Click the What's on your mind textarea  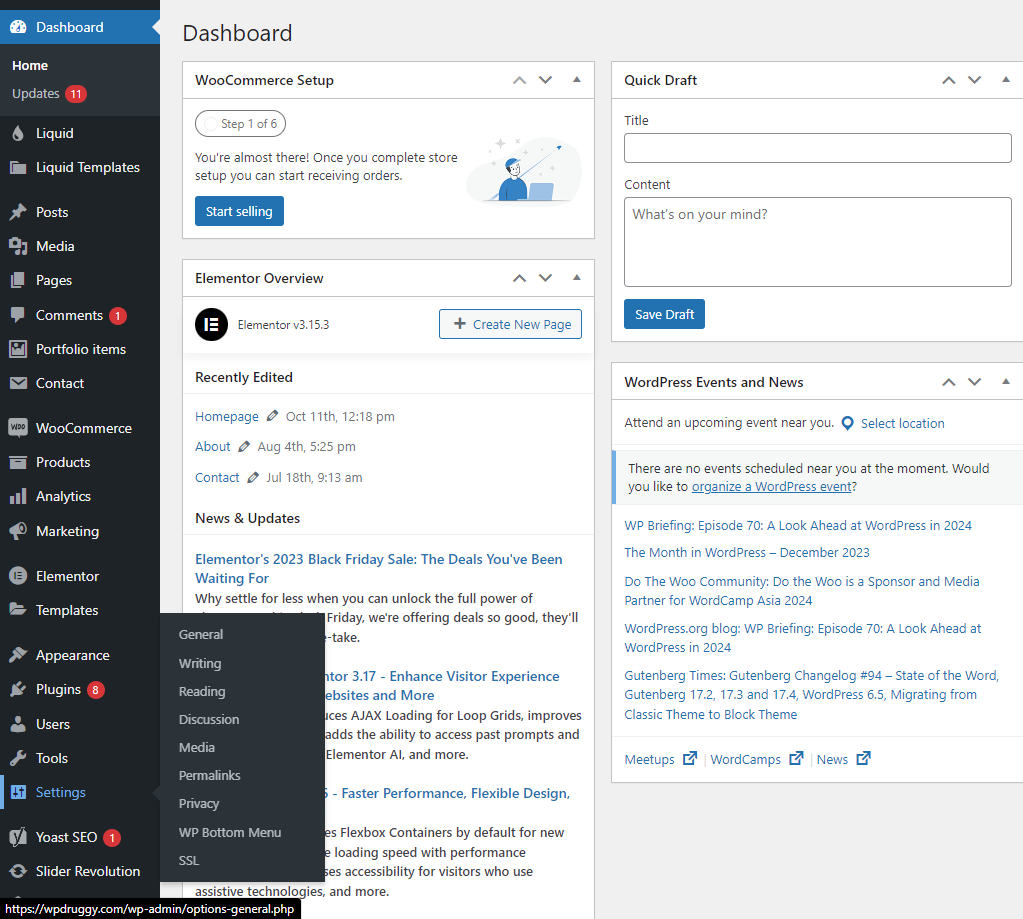[x=817, y=242]
